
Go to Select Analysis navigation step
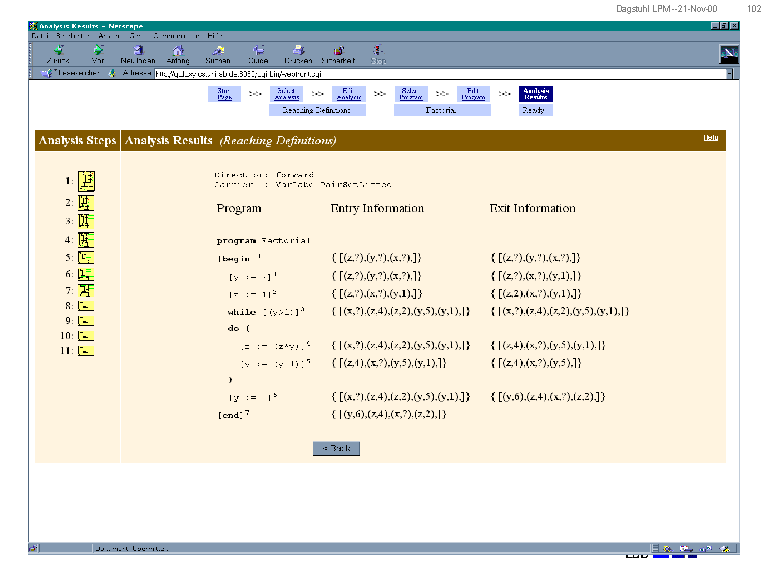[x=285, y=94]
